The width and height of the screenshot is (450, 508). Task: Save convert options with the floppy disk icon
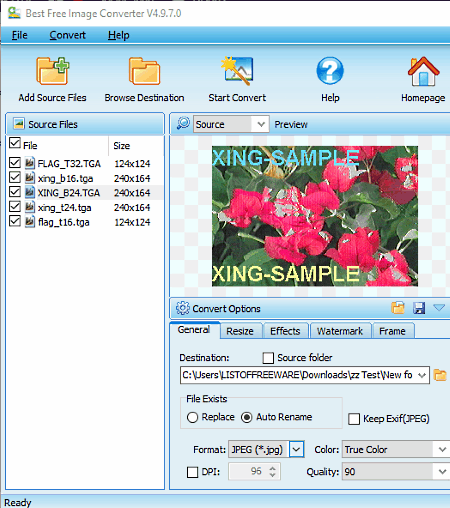point(419,308)
